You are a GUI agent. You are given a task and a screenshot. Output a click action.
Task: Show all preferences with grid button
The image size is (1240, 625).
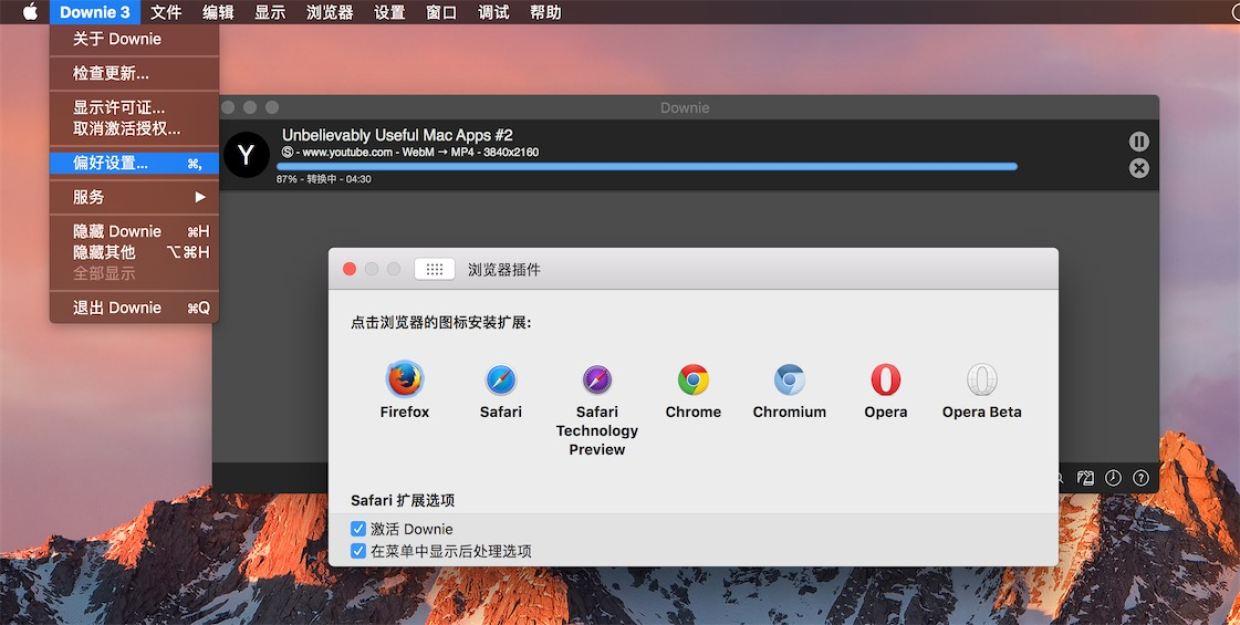(x=435, y=269)
